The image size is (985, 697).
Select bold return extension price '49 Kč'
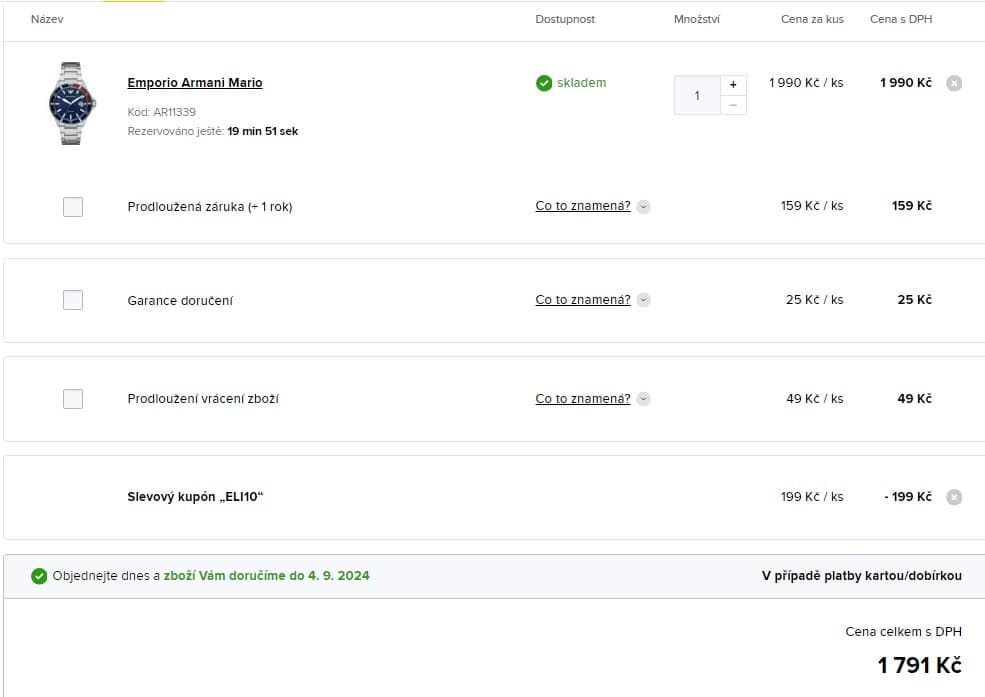coord(915,399)
